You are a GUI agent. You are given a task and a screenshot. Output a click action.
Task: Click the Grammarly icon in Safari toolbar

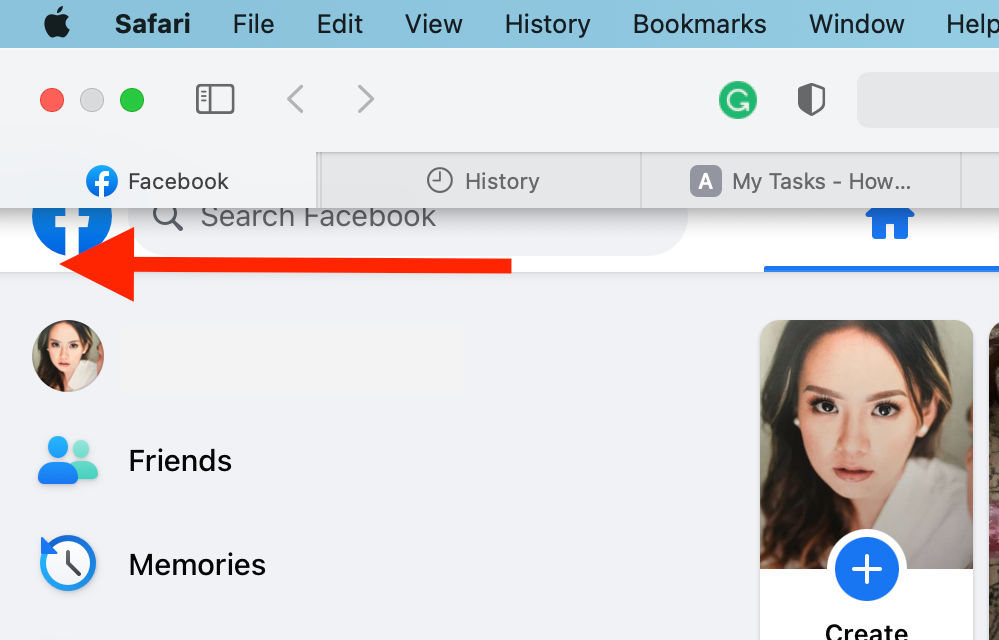(x=737, y=100)
